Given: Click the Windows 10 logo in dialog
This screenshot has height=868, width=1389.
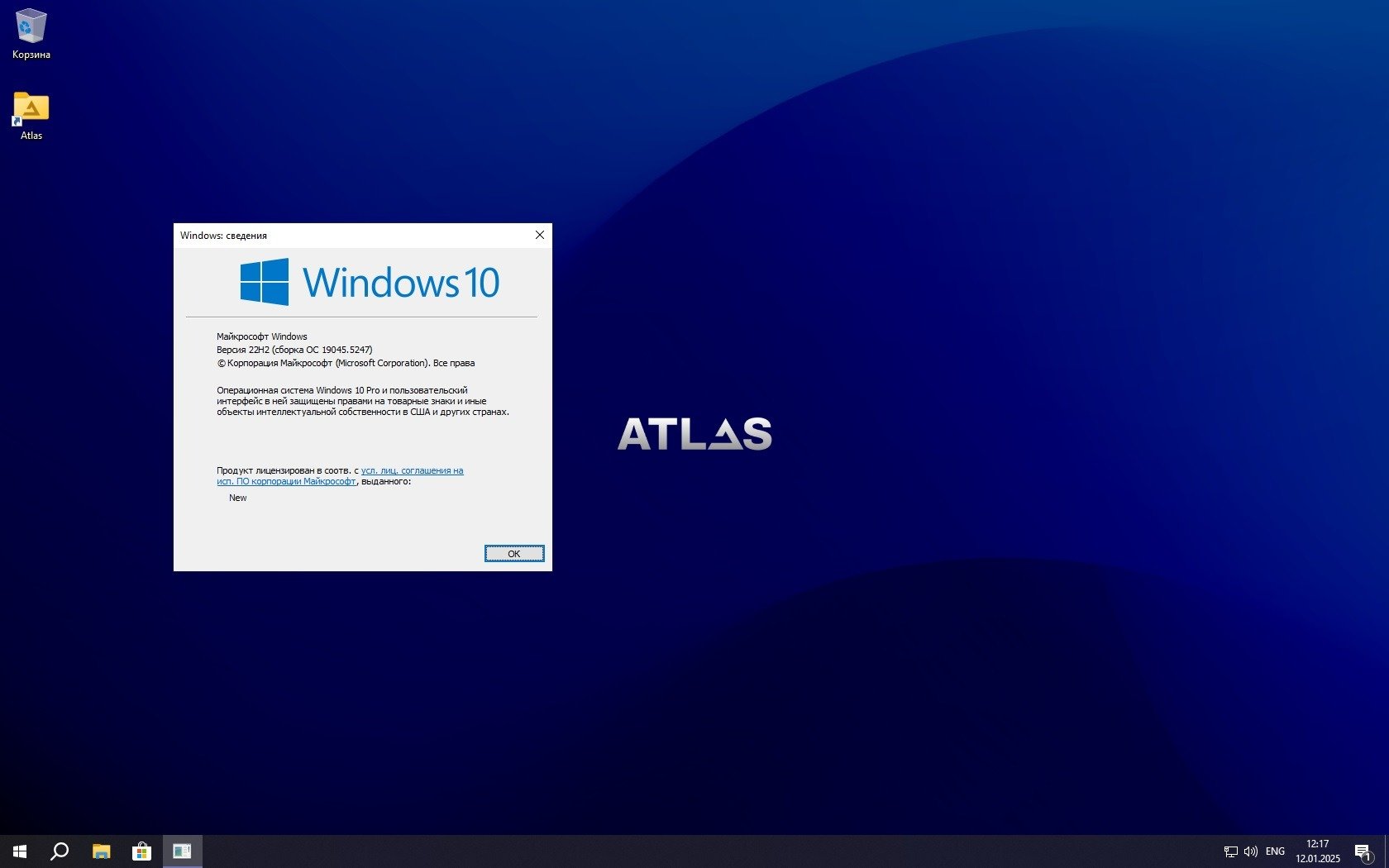Looking at the screenshot, I should [370, 282].
